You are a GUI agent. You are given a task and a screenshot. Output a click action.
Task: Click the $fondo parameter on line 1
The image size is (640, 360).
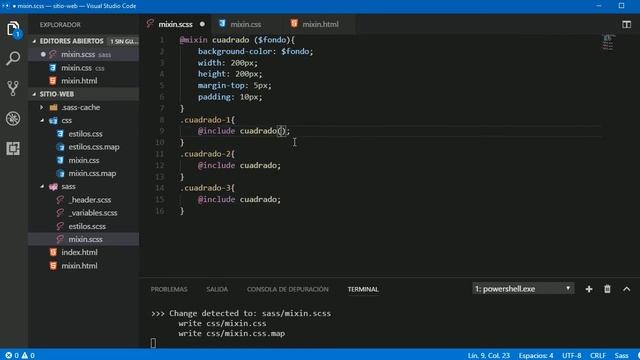272,40
